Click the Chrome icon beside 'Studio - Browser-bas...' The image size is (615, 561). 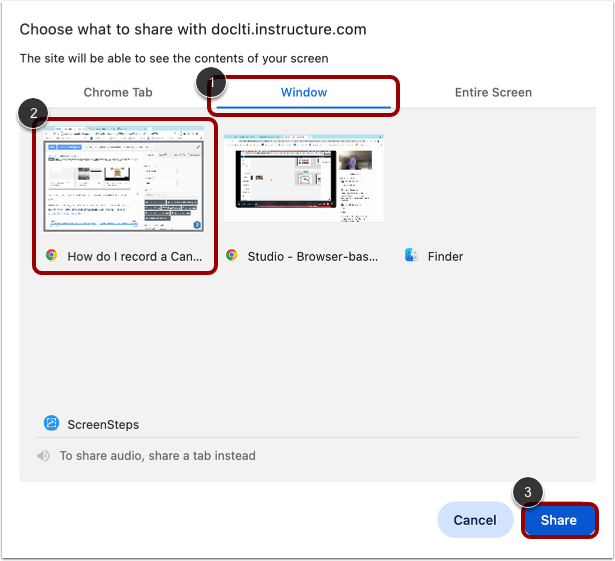(x=232, y=255)
